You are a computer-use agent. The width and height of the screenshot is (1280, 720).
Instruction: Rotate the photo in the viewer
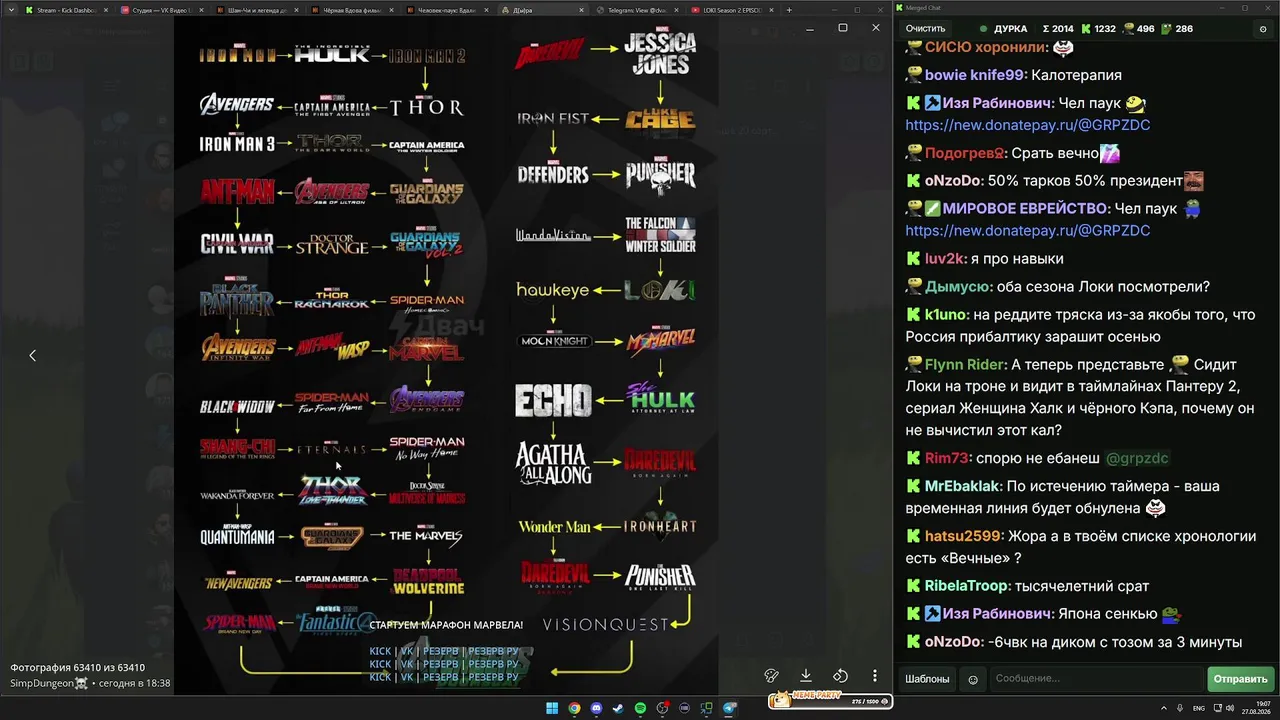pos(840,676)
